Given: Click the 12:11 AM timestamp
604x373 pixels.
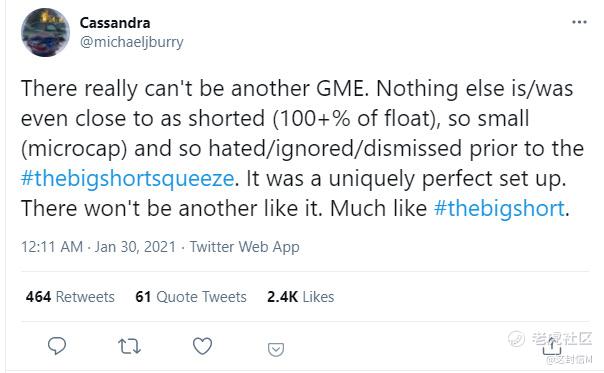Looking at the screenshot, I should (52, 247).
